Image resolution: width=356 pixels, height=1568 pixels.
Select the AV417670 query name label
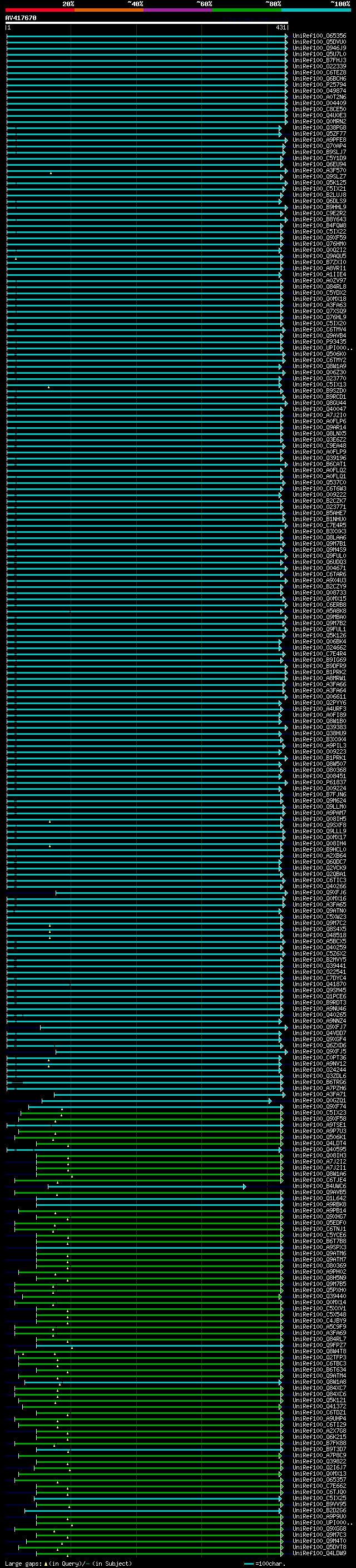click(21, 18)
